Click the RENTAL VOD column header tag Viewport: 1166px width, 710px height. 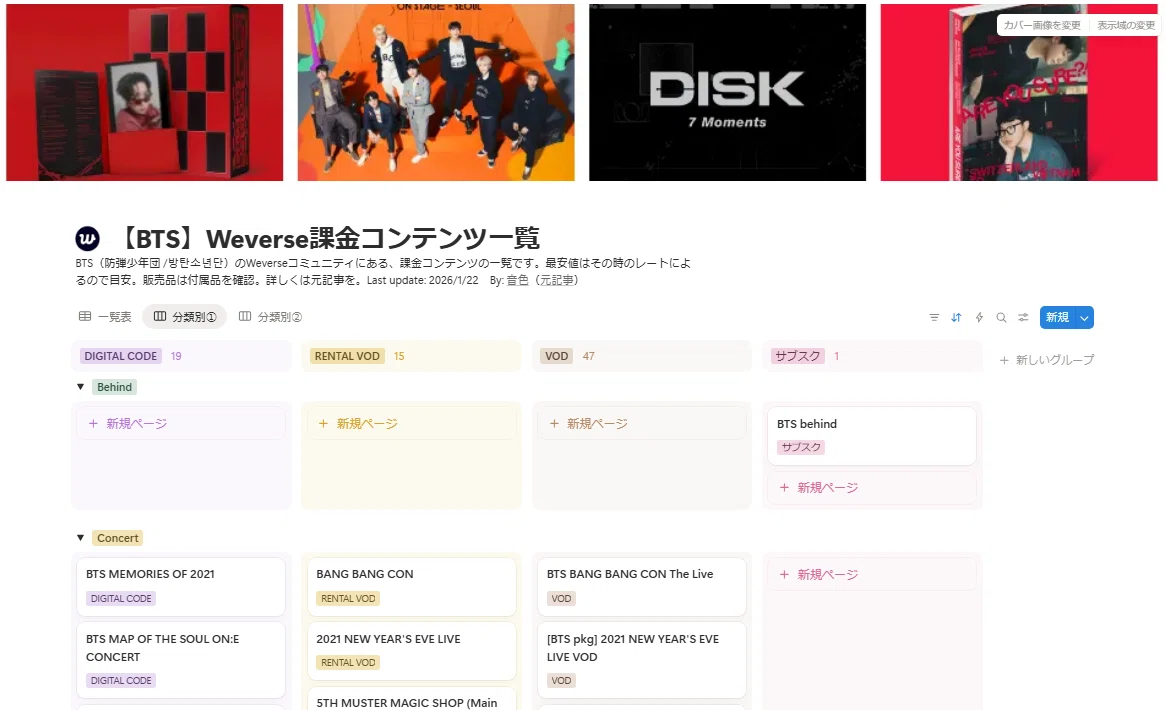pos(347,356)
